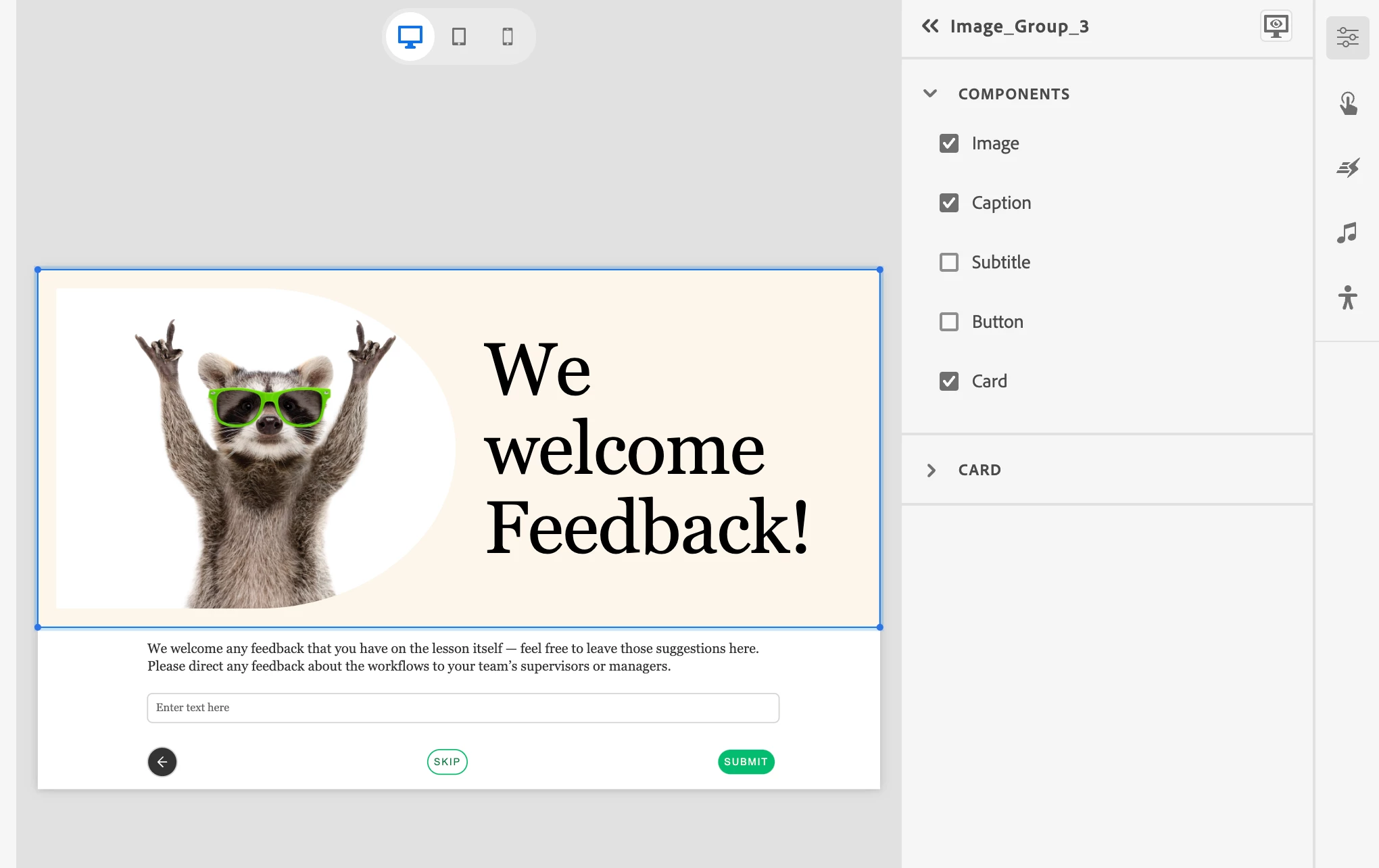
Task: Expand the CARD section
Action: click(931, 470)
